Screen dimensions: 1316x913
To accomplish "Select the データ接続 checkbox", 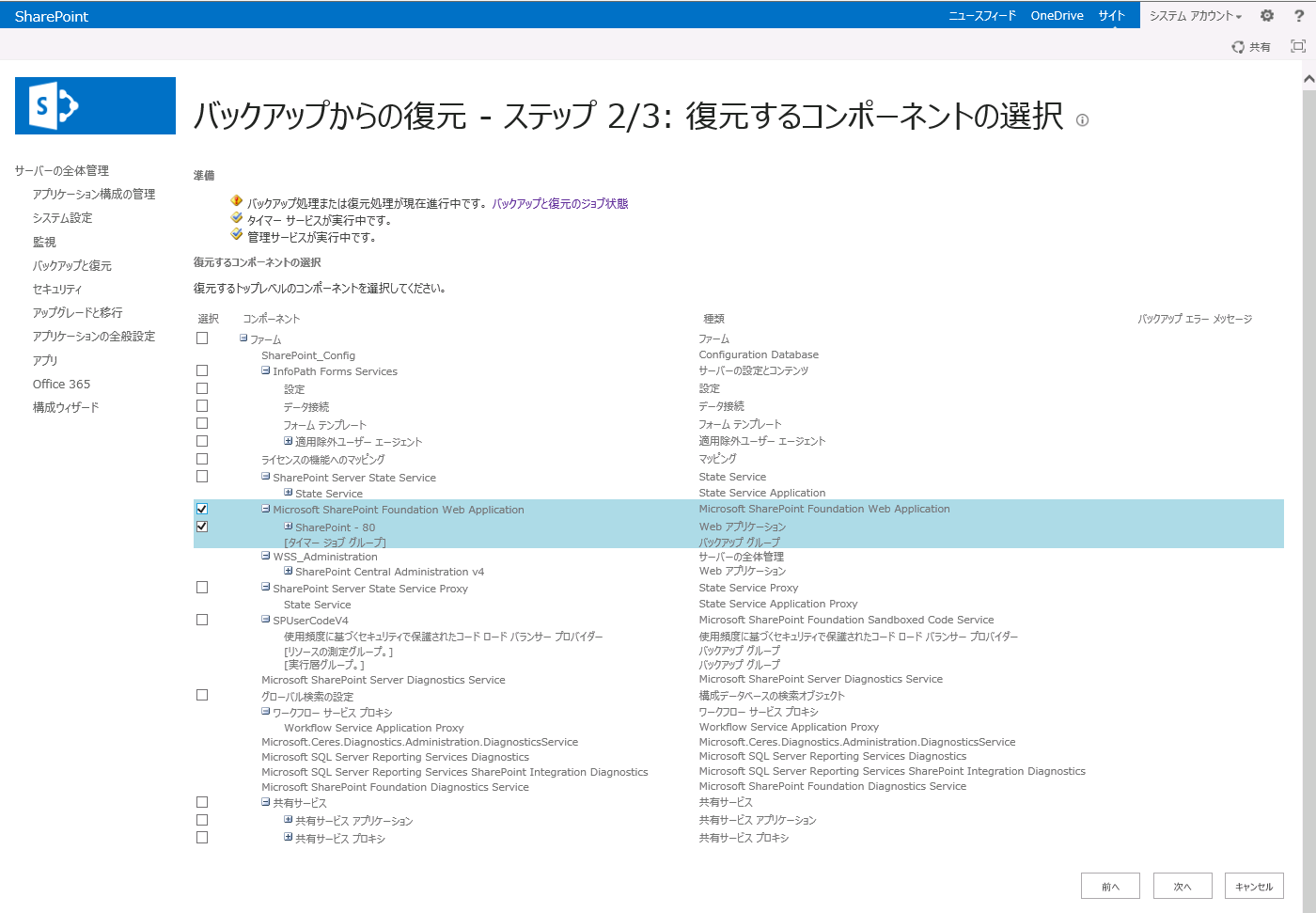I will (202, 406).
